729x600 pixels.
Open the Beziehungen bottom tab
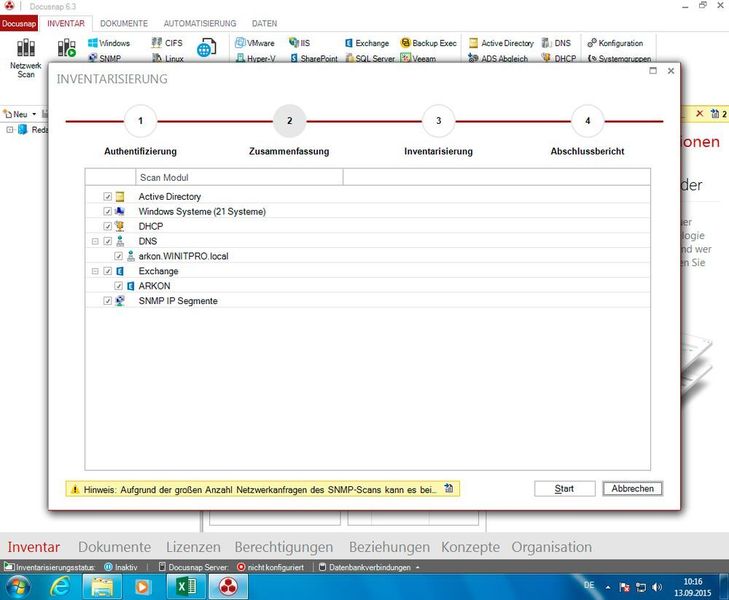tap(389, 547)
